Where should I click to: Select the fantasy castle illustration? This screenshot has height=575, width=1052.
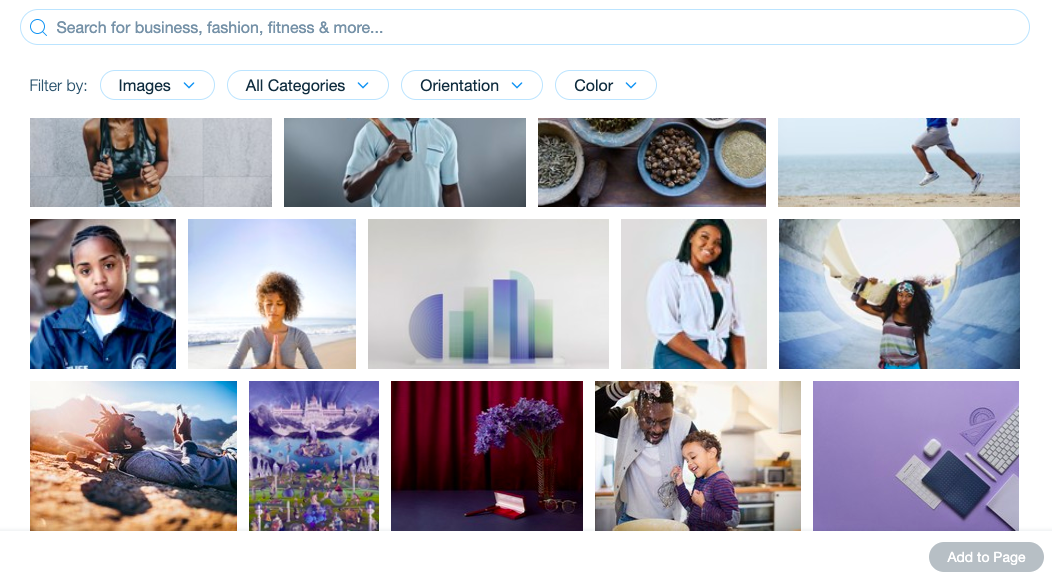click(x=314, y=456)
